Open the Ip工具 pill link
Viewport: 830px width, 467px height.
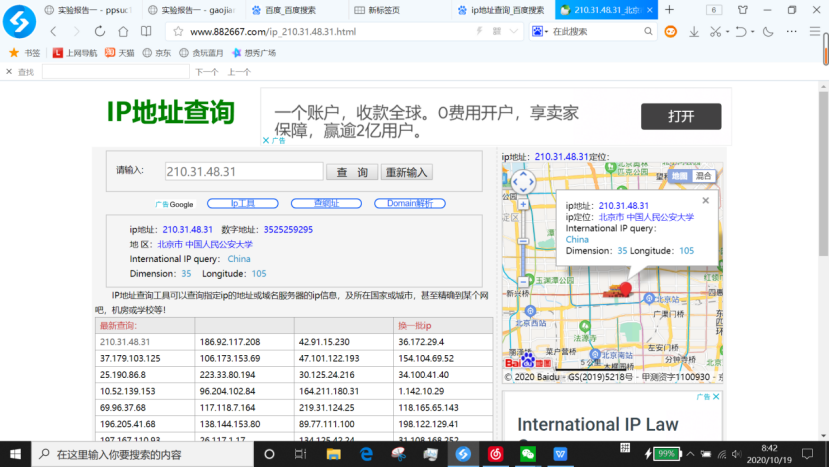click(x=242, y=203)
